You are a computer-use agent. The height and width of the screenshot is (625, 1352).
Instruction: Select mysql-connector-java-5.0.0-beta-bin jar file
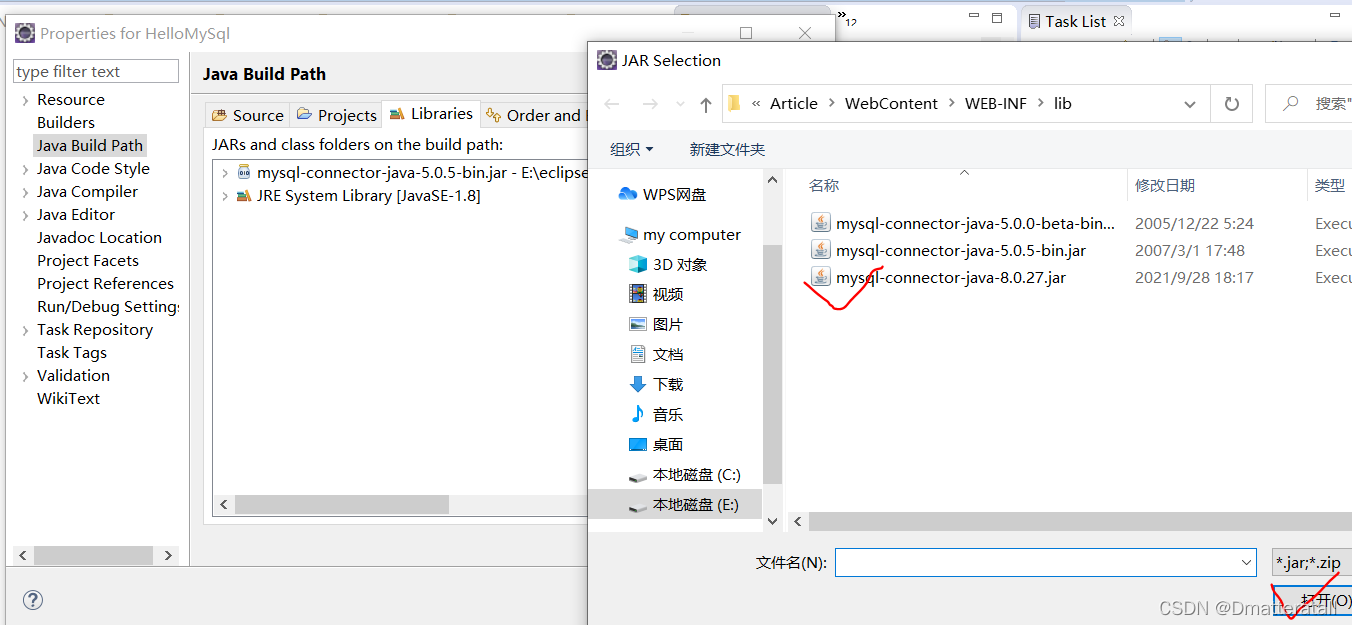coord(963,223)
